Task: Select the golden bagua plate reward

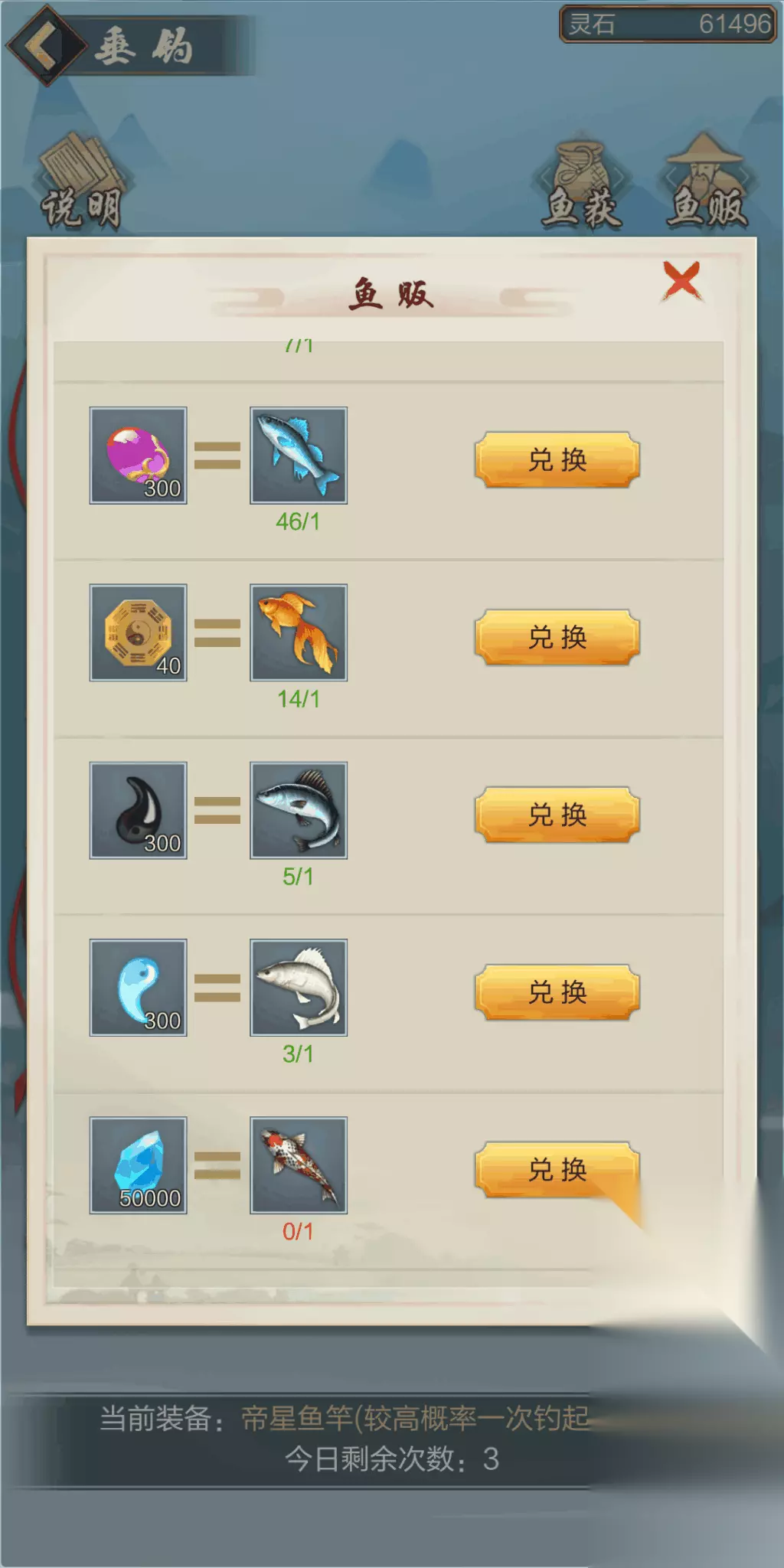Action: click(x=139, y=633)
